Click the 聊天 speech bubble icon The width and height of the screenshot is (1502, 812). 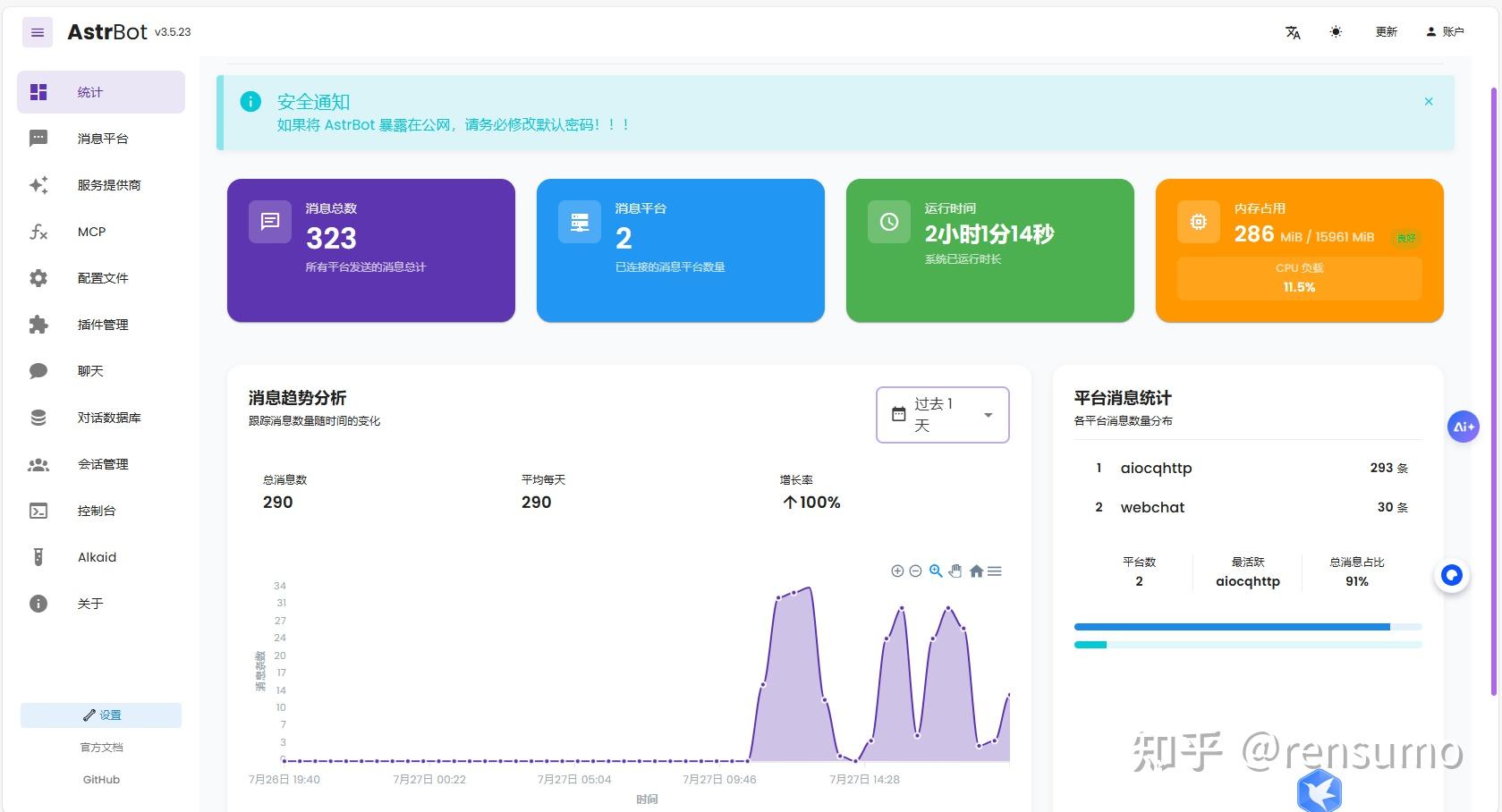[x=38, y=371]
